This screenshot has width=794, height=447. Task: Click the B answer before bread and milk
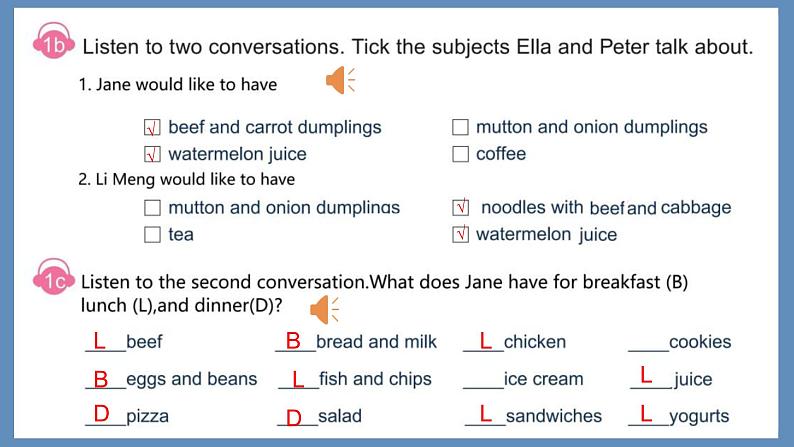point(293,341)
